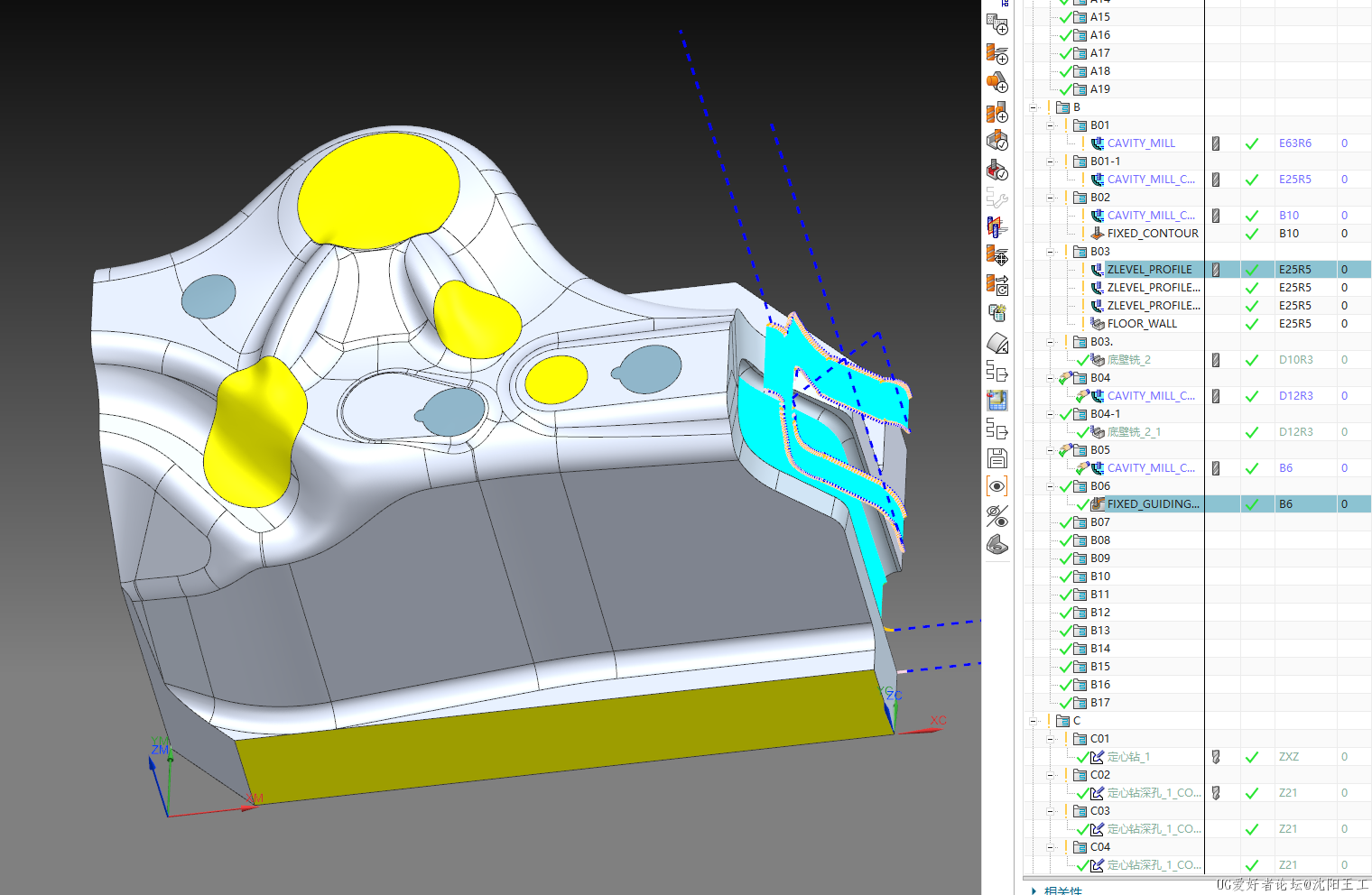
Task: Select the B17 program folder
Action: 1099,703
